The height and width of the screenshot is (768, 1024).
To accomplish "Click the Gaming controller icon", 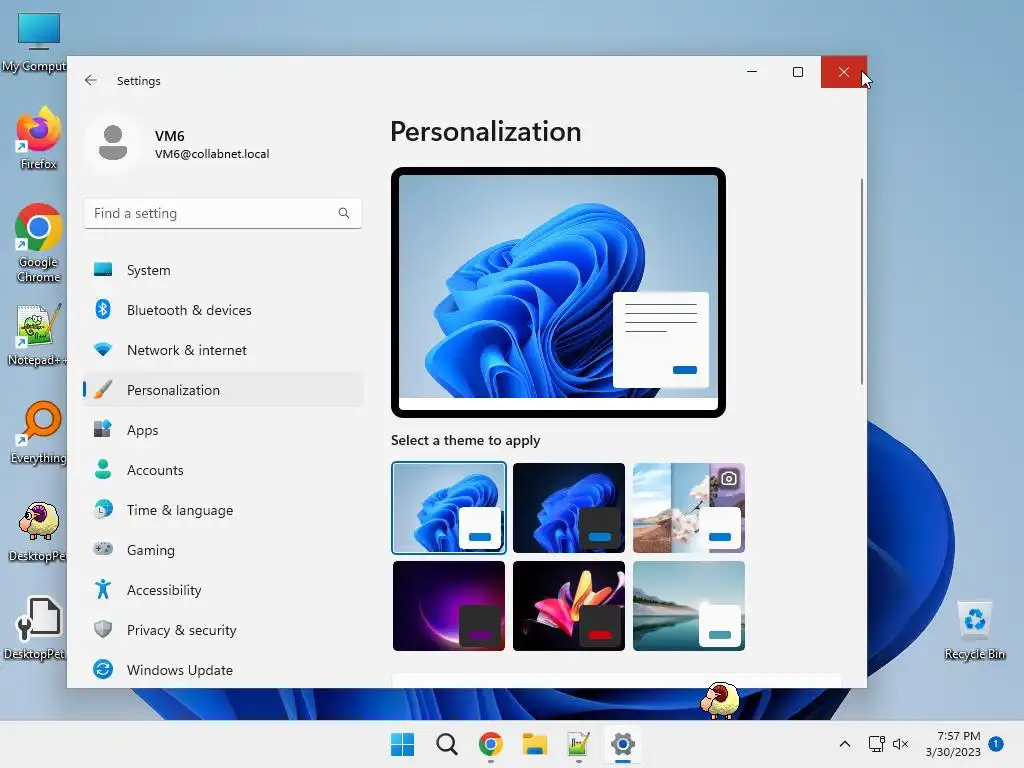I will (103, 549).
